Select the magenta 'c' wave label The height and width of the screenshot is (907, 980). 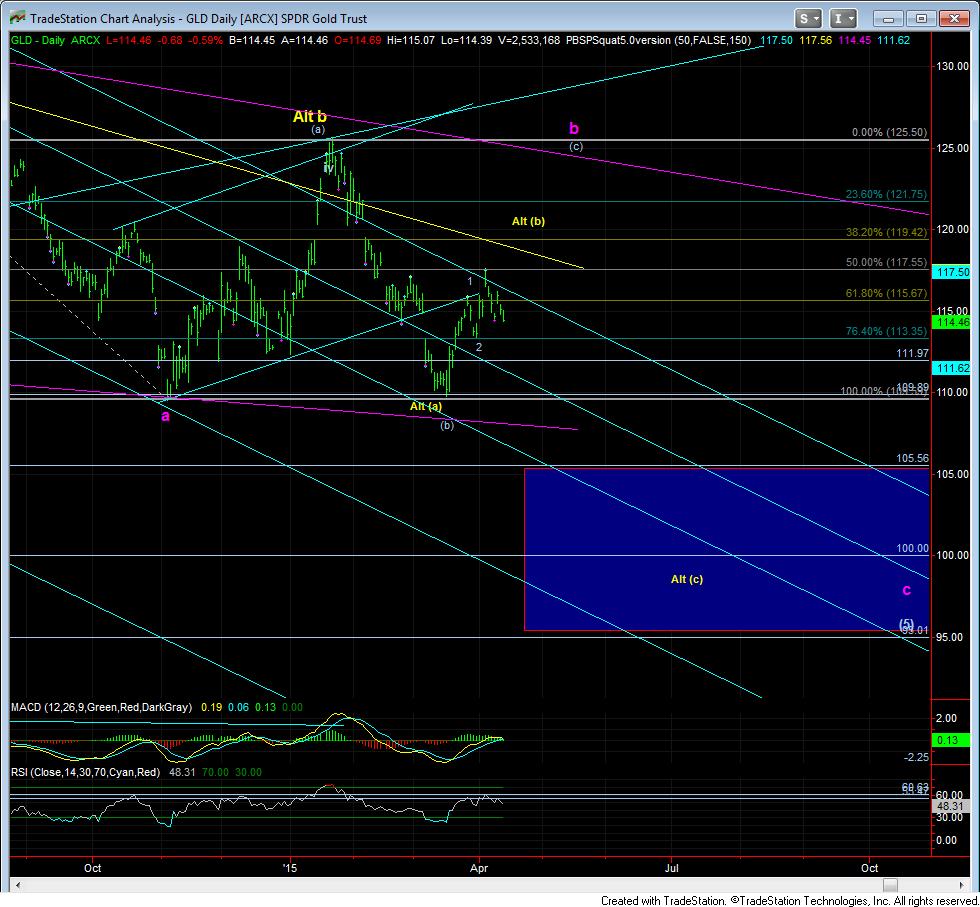(x=906, y=589)
